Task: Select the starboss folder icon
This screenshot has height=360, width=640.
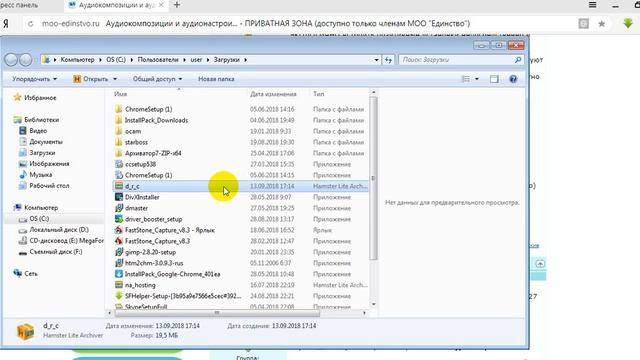Action: [x=119, y=142]
